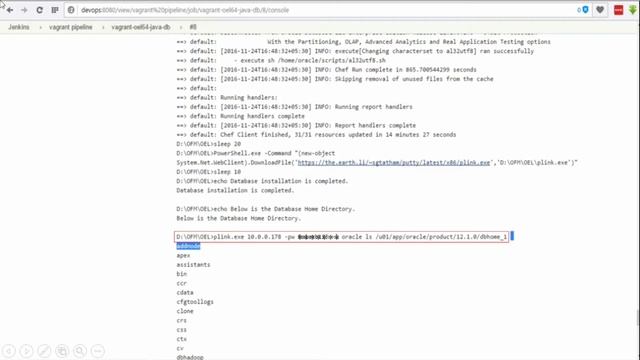Open the red extension icon in toolbar

[x=618, y=10]
